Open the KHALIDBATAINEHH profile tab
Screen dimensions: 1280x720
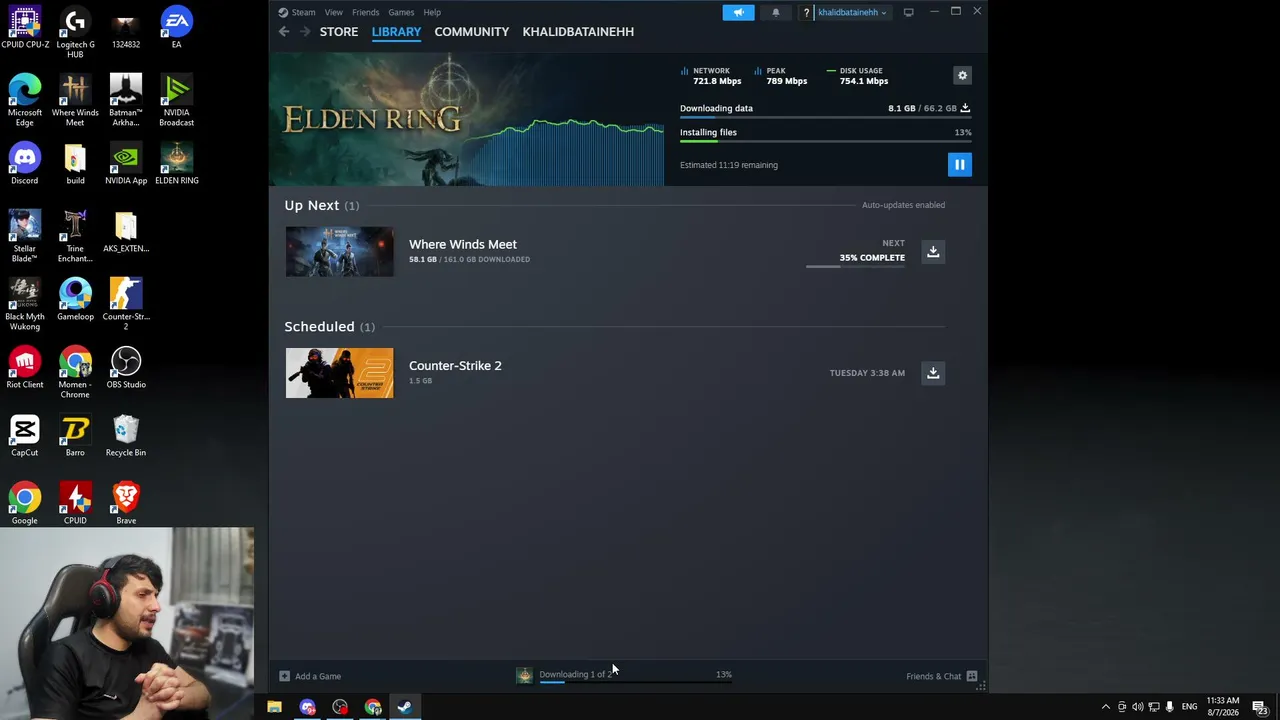click(x=578, y=32)
